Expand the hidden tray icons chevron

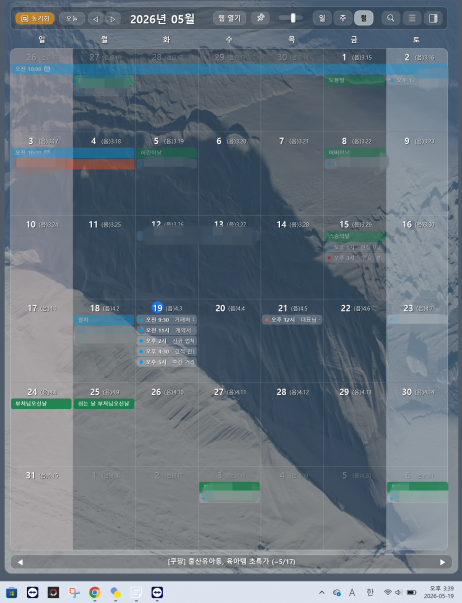pyautogui.click(x=322, y=593)
